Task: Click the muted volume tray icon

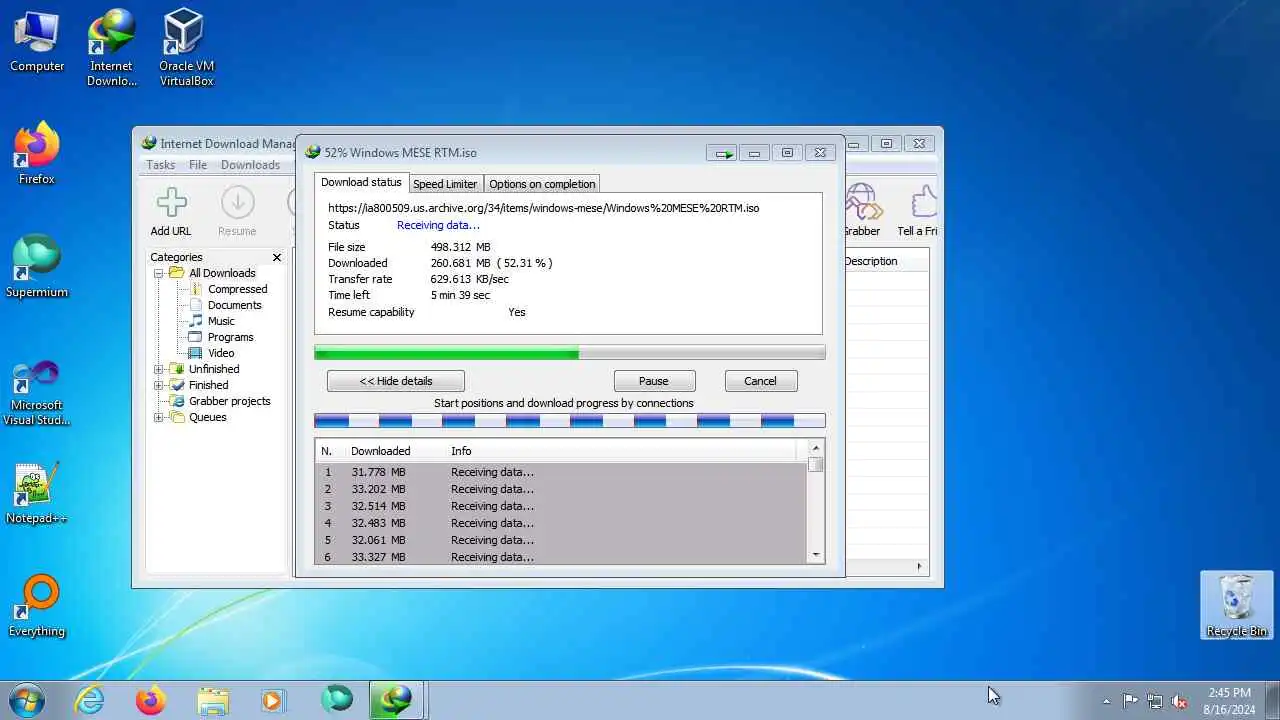Action: pyautogui.click(x=1180, y=701)
